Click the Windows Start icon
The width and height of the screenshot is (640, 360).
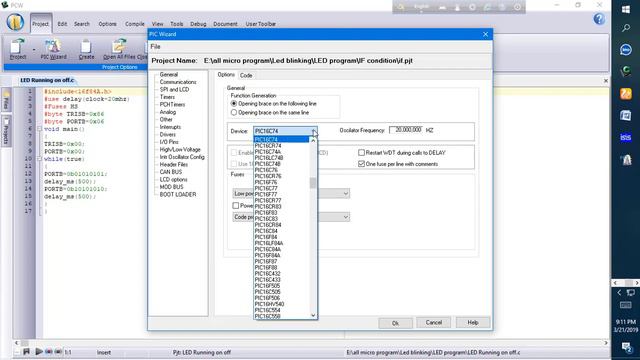[x=626, y=9]
